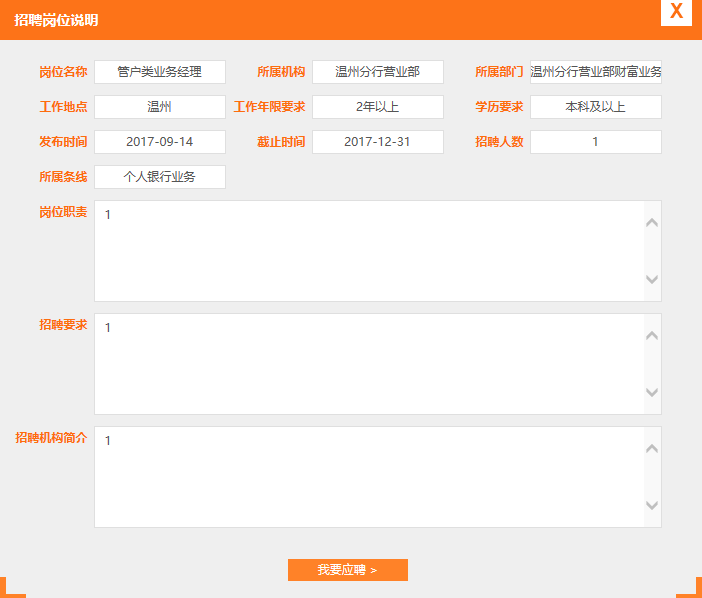Click inside the 岗位职责 text area
Viewport: 702px width, 598px height.
click(370, 251)
